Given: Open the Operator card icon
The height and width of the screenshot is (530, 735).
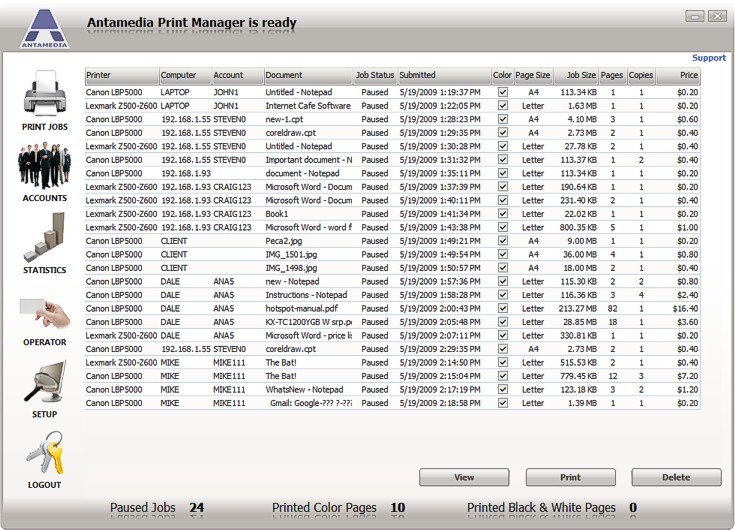Looking at the screenshot, I should tap(45, 314).
